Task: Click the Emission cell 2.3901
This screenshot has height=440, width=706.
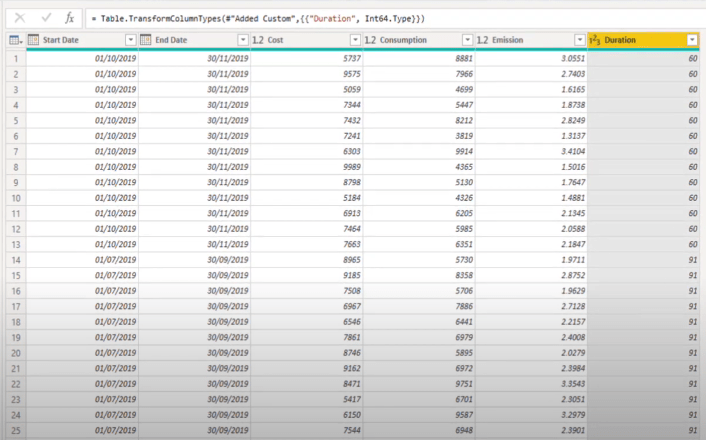Action: (x=531, y=431)
